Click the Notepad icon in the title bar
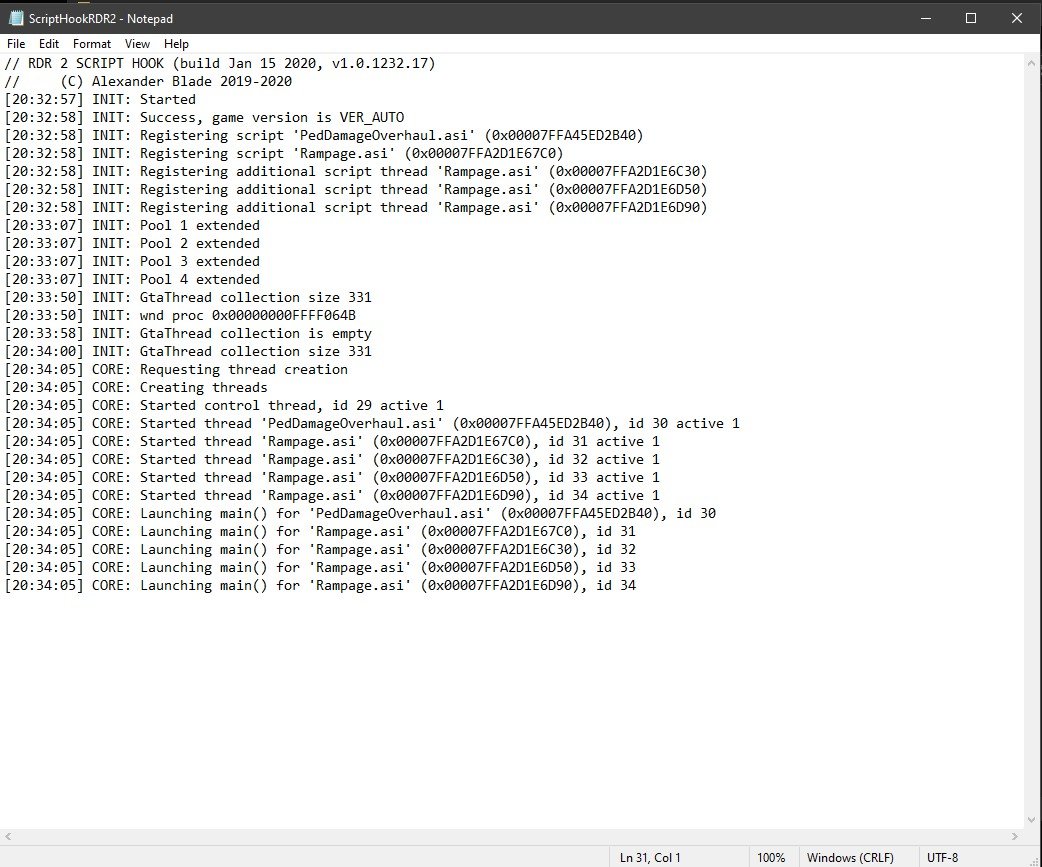The image size is (1042, 867). tap(16, 19)
